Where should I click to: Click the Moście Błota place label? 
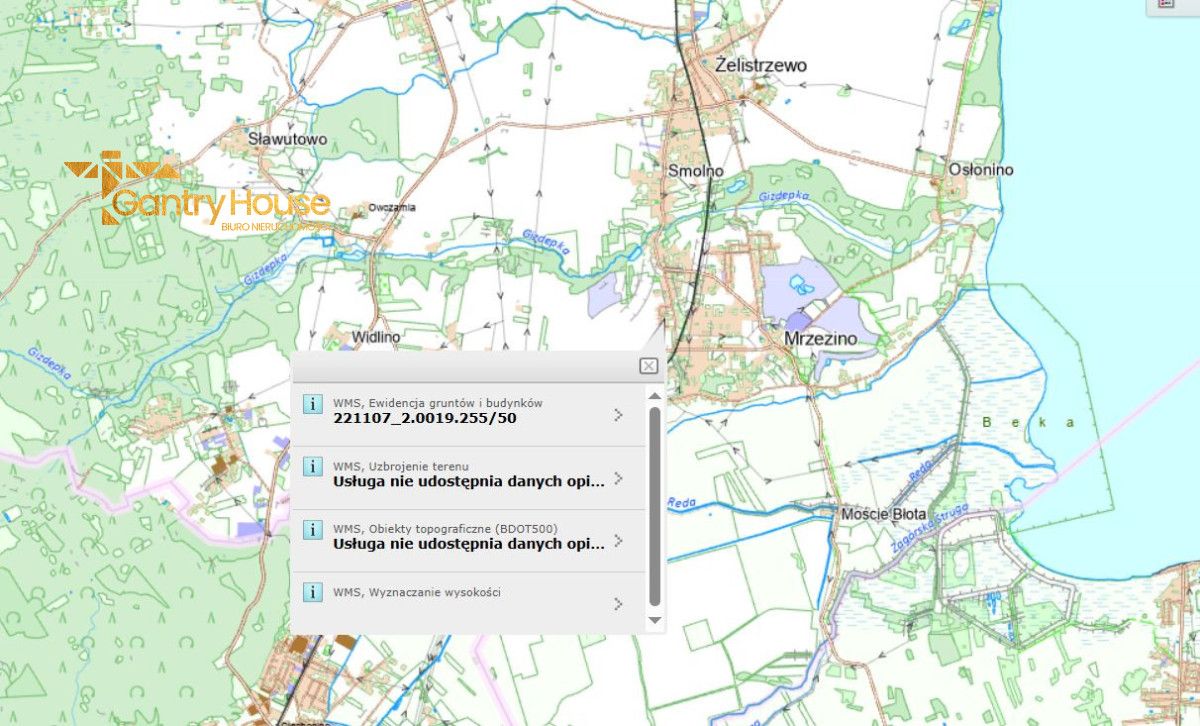(x=882, y=511)
